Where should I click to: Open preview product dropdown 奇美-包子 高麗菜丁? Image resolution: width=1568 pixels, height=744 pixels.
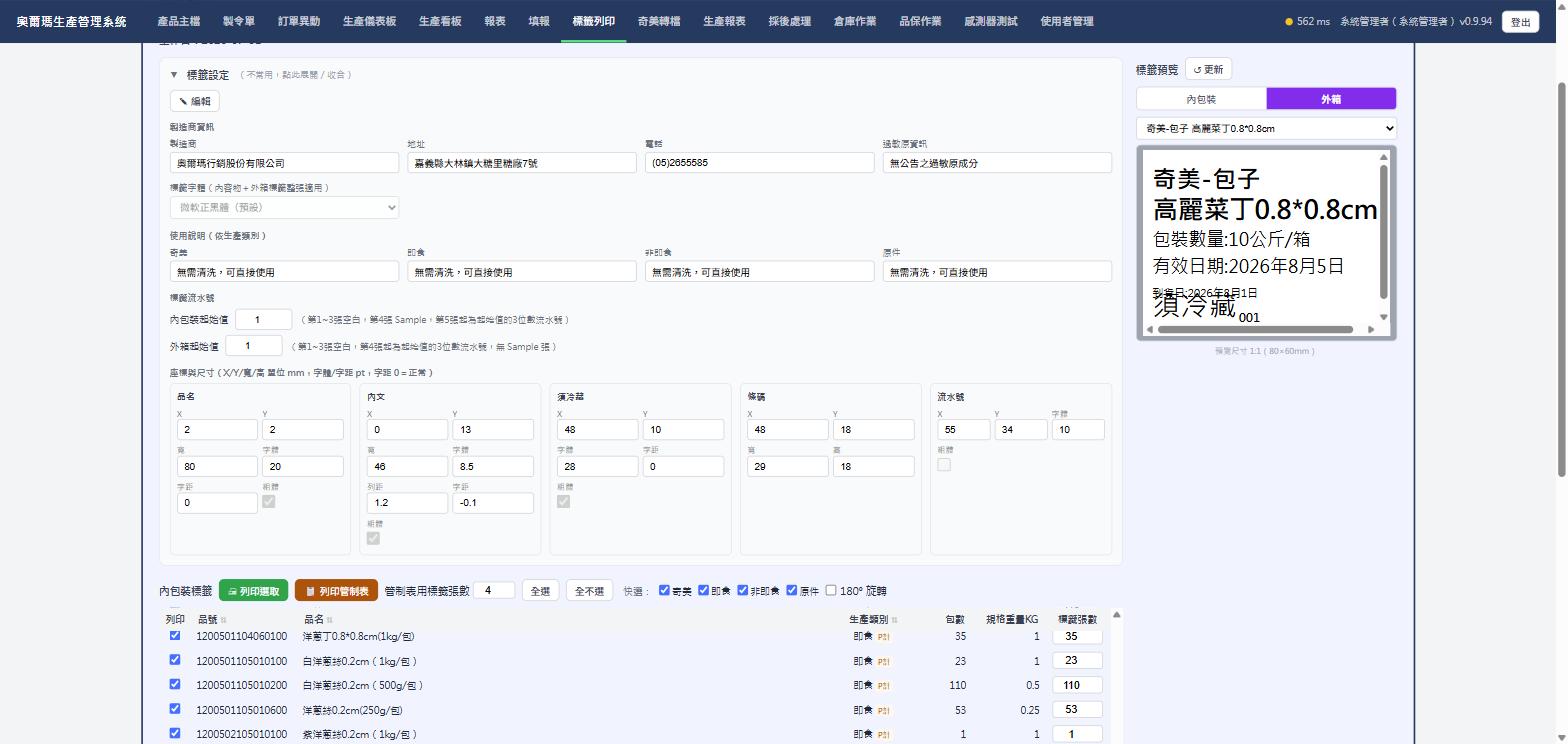(1266, 128)
